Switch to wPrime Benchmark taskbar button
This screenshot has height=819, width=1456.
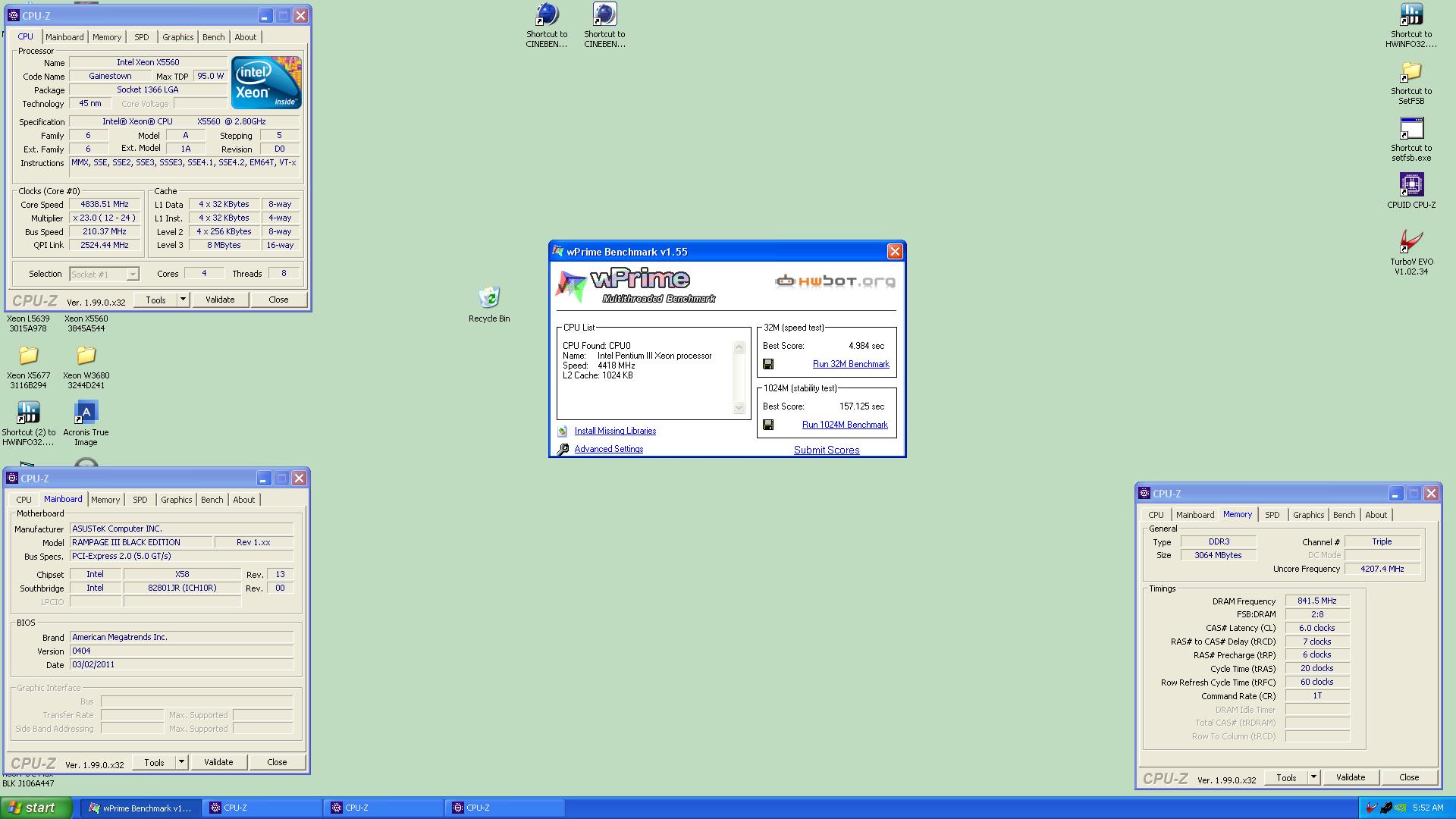141,808
